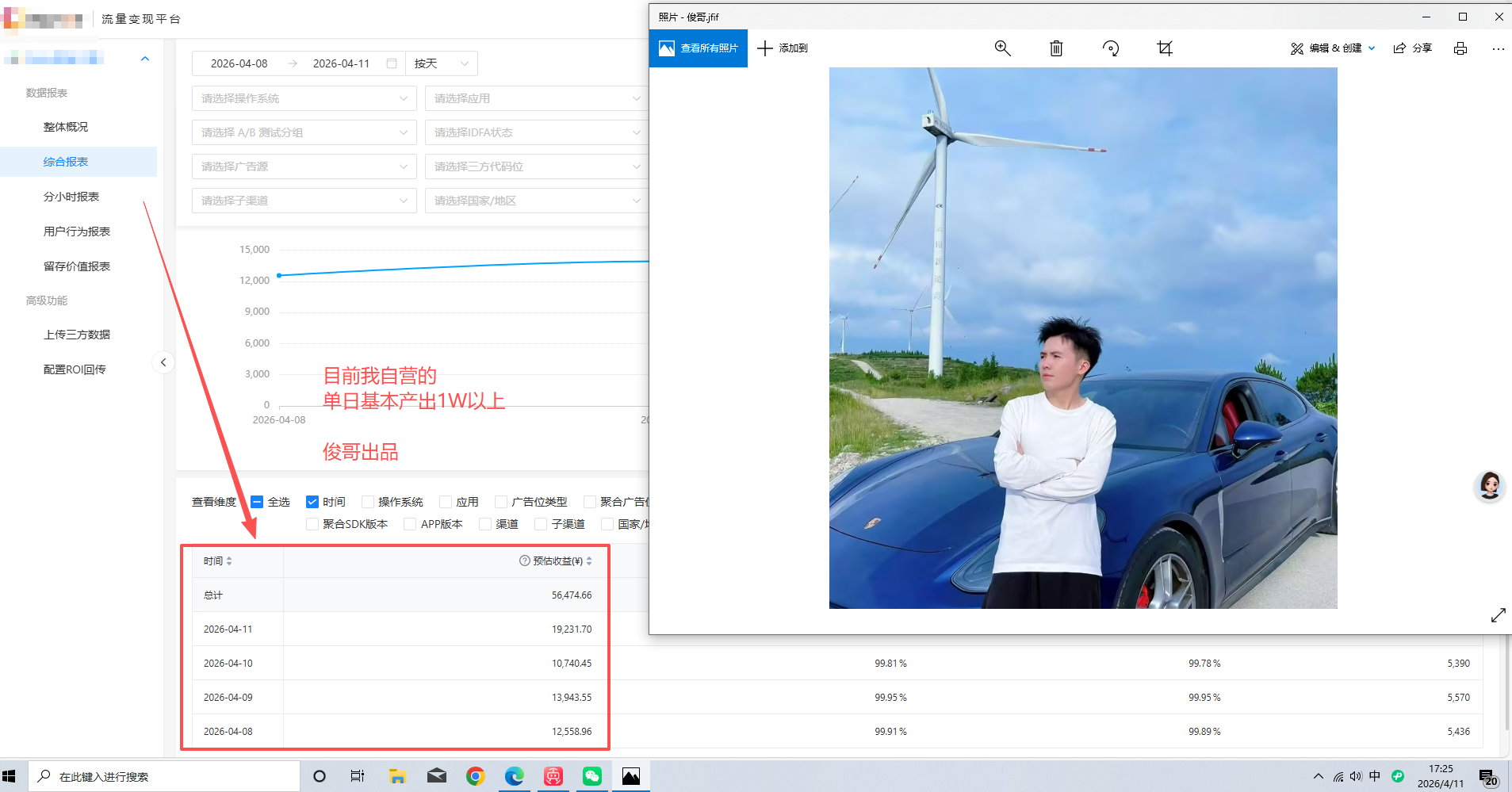Expand the 编辑 & 创建 menu
Viewport: 1512px width, 792px height.
1333,48
